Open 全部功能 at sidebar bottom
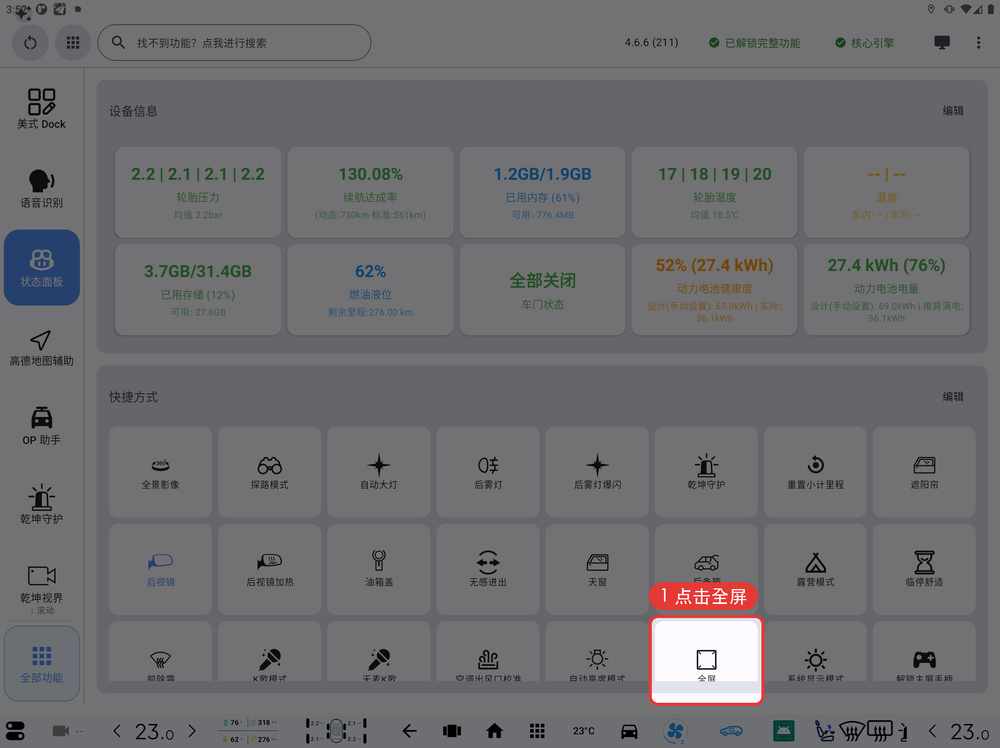The image size is (1000, 748). point(41,663)
